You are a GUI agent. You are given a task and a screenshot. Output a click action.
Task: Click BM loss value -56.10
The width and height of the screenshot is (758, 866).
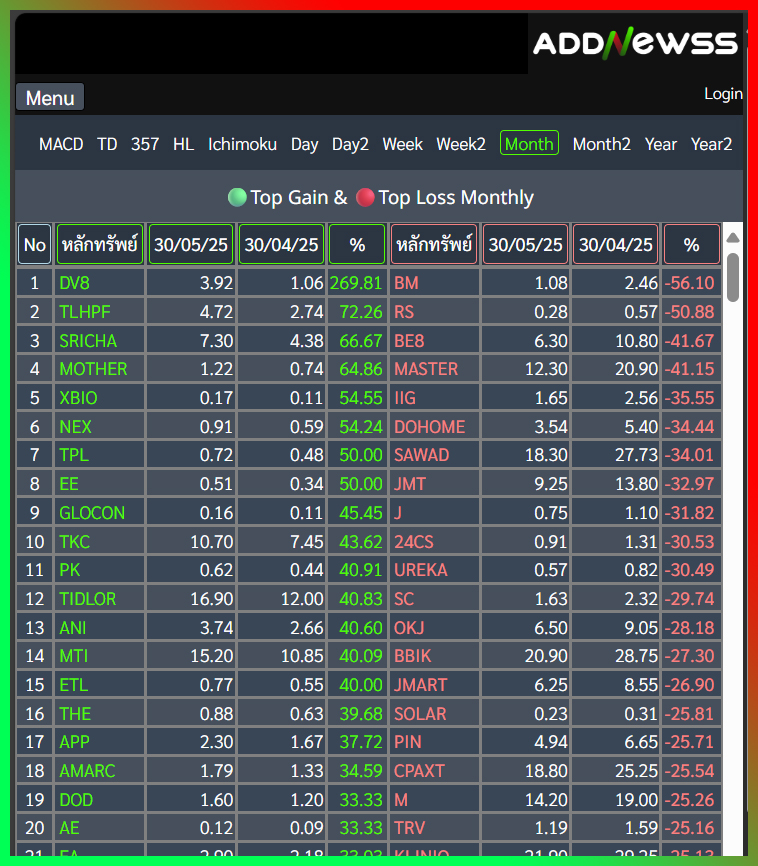point(689,283)
